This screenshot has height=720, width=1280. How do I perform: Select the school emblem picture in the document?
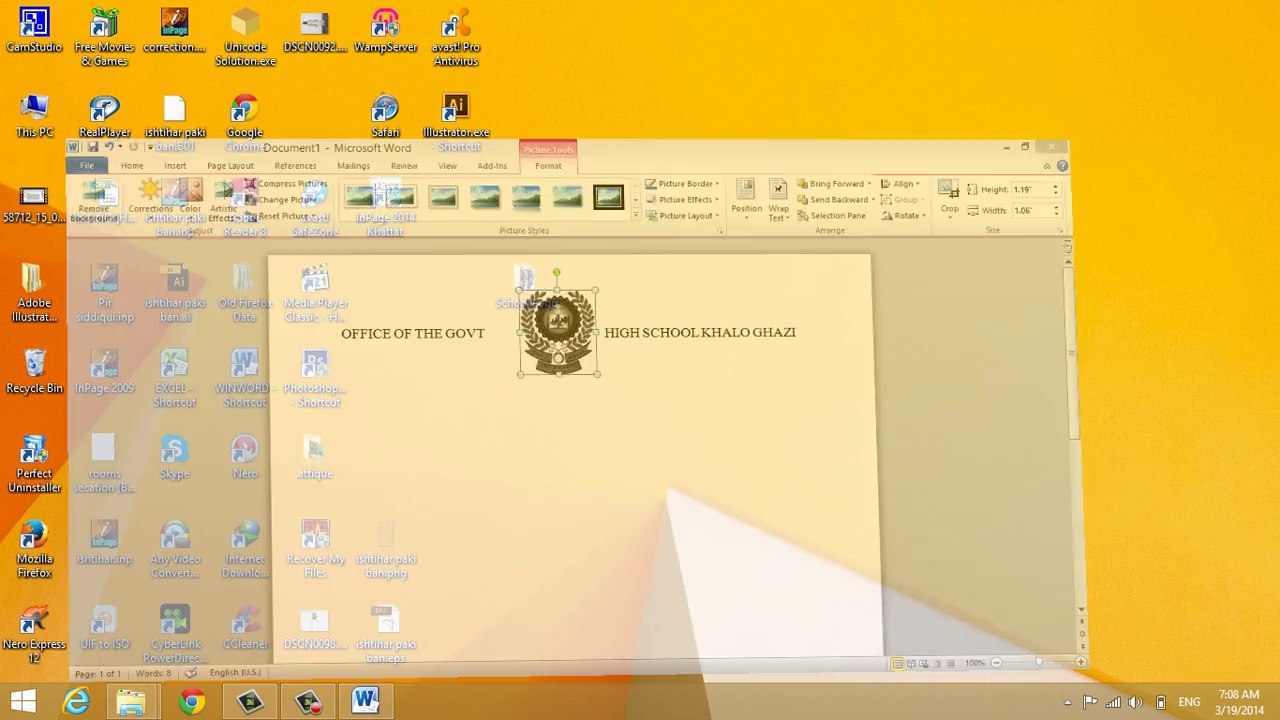pos(558,332)
